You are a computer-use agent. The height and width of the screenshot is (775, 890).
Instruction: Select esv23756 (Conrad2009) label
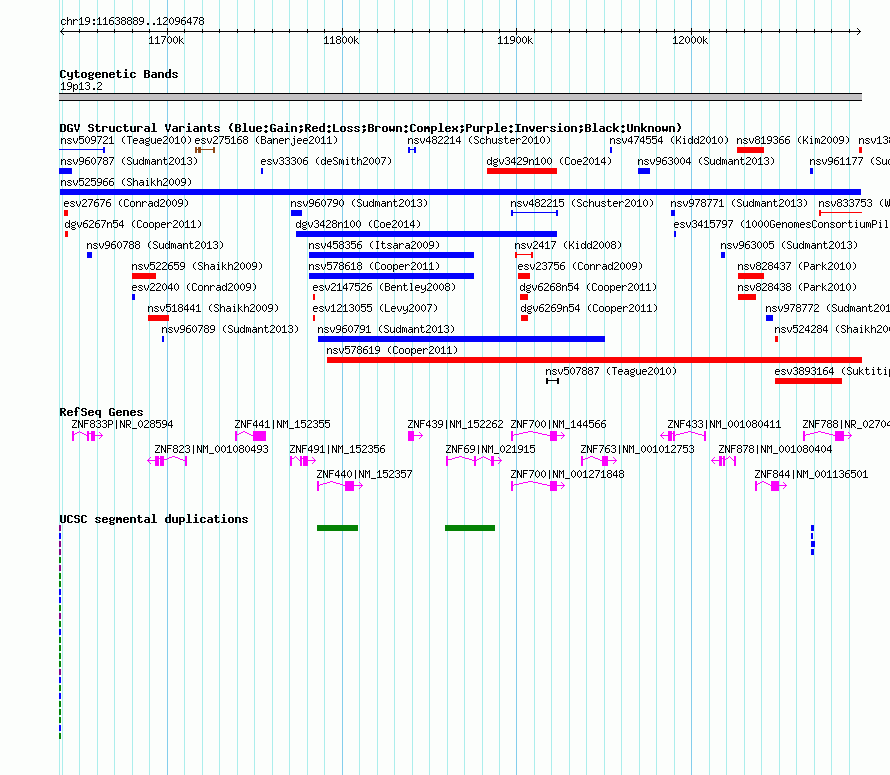coord(580,266)
